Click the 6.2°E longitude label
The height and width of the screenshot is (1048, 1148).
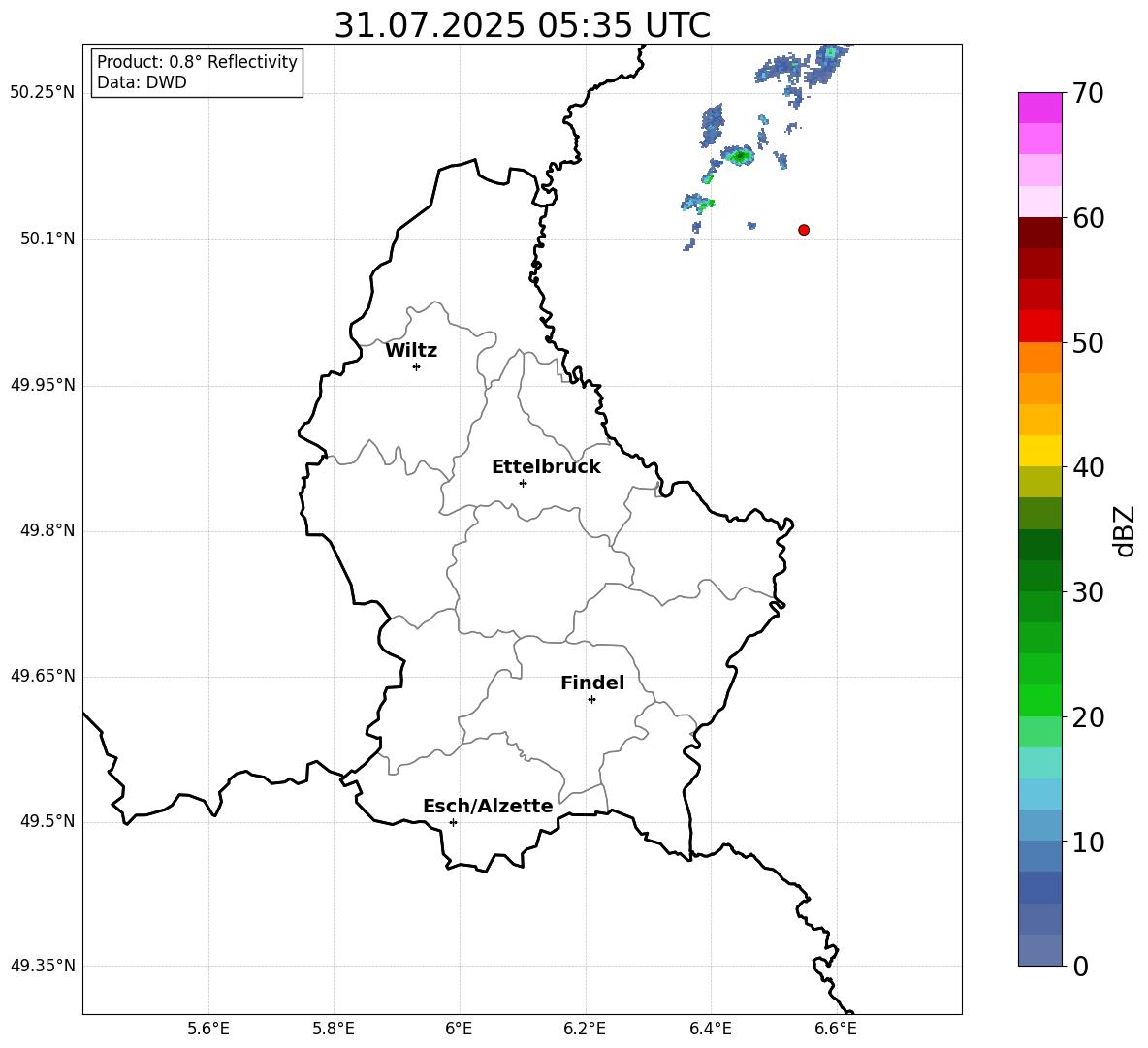point(585,1029)
